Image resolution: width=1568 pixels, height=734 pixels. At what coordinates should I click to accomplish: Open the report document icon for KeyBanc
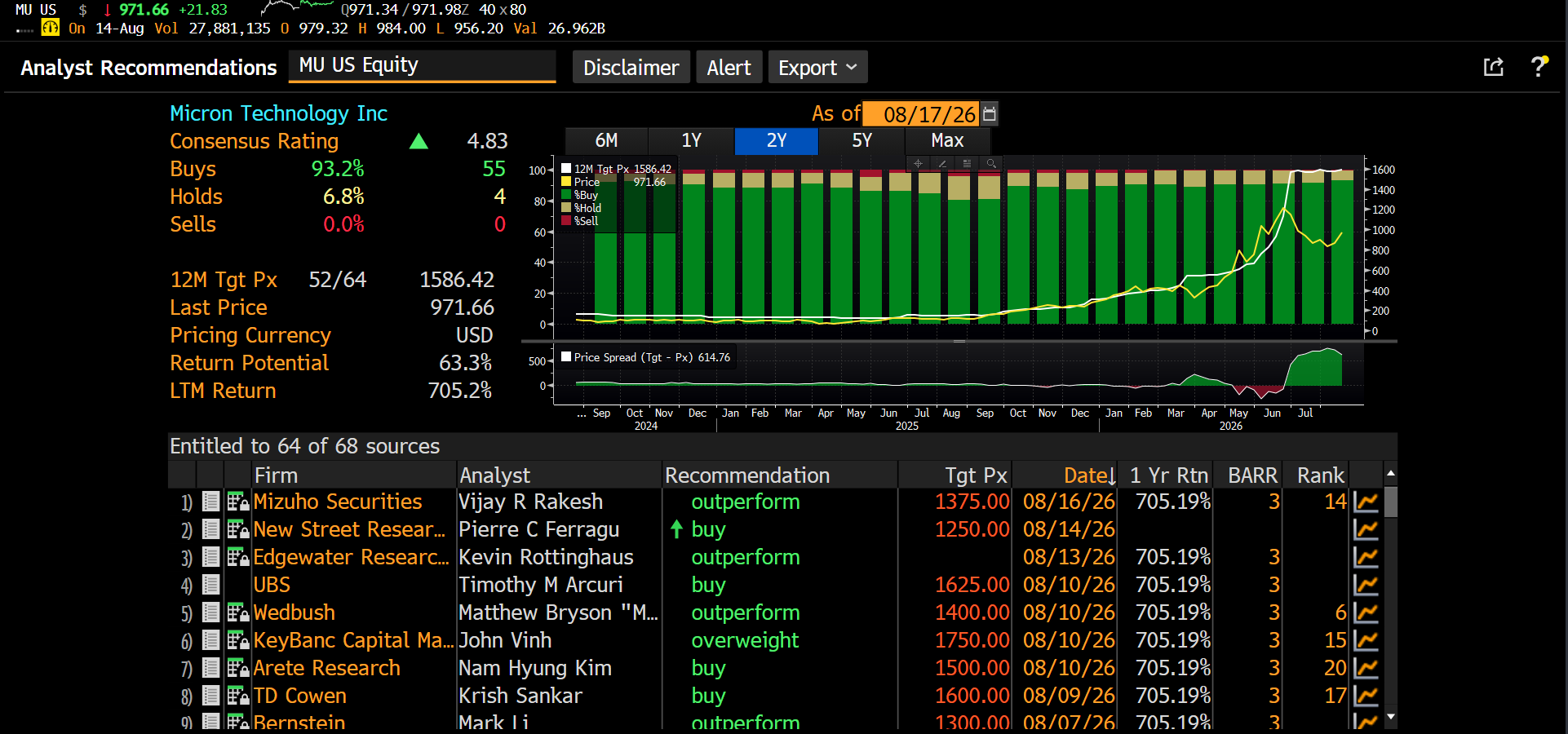210,640
